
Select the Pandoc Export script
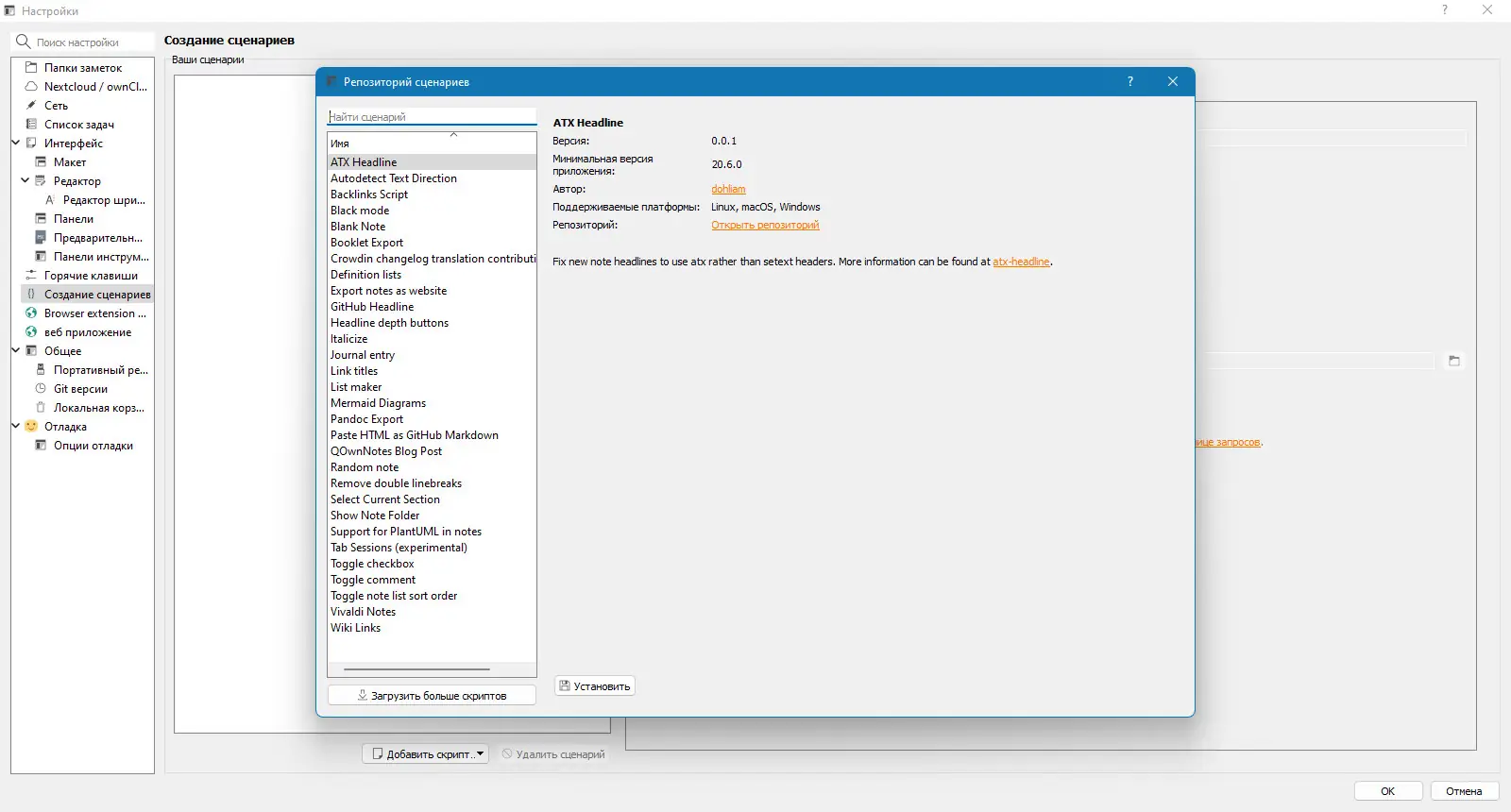tap(432, 419)
